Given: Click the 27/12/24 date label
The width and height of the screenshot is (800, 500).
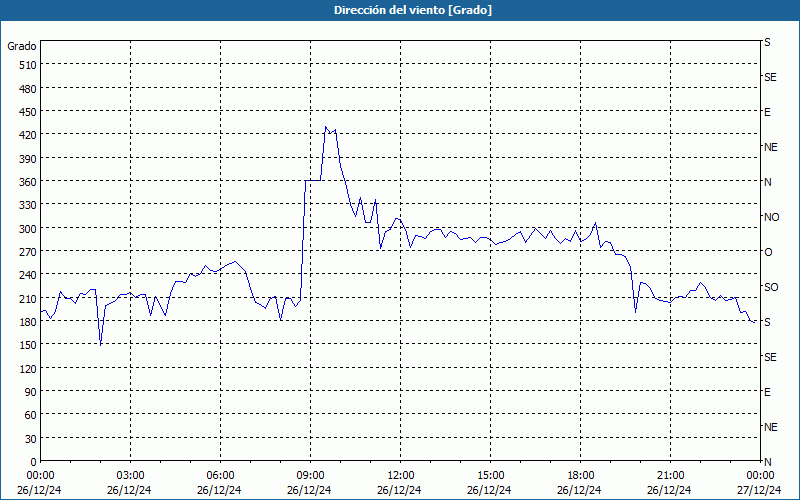Looking at the screenshot, I should pyautogui.click(x=759, y=490).
